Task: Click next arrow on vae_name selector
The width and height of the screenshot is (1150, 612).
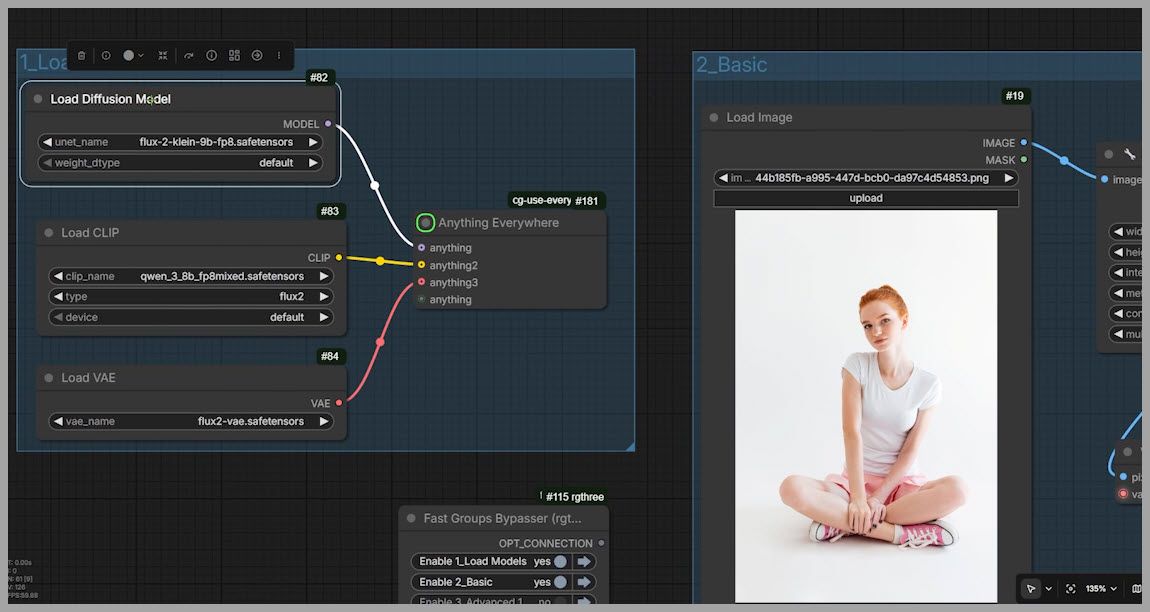Action: (x=324, y=422)
